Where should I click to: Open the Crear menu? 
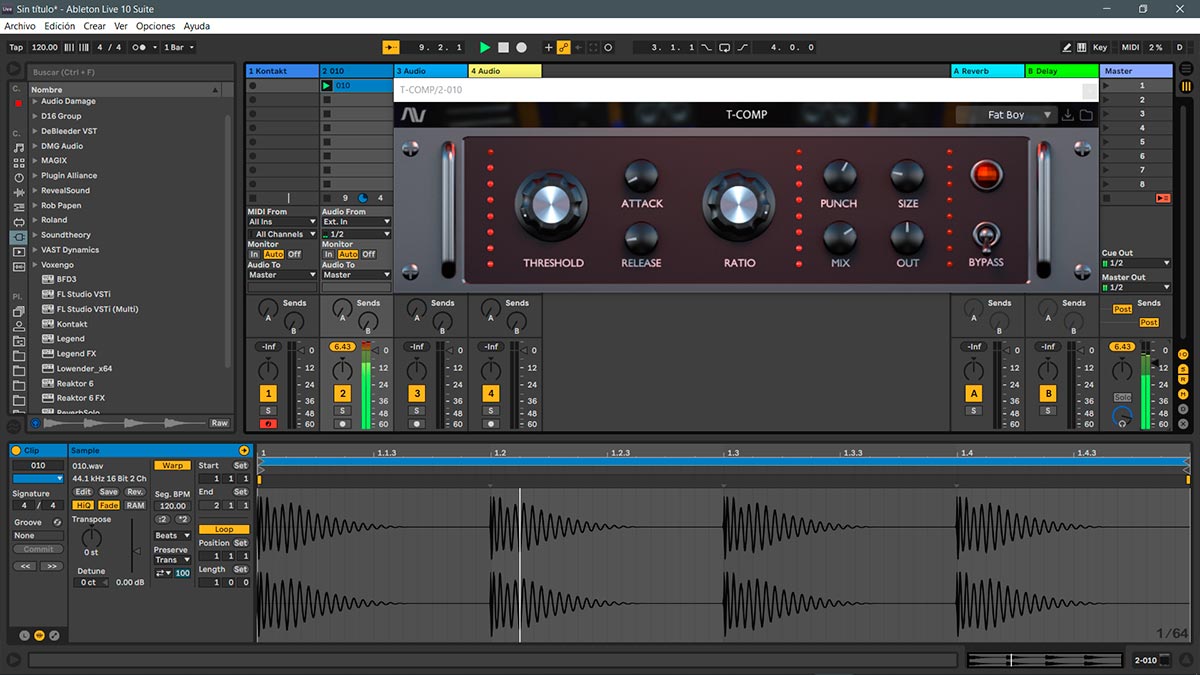click(94, 26)
